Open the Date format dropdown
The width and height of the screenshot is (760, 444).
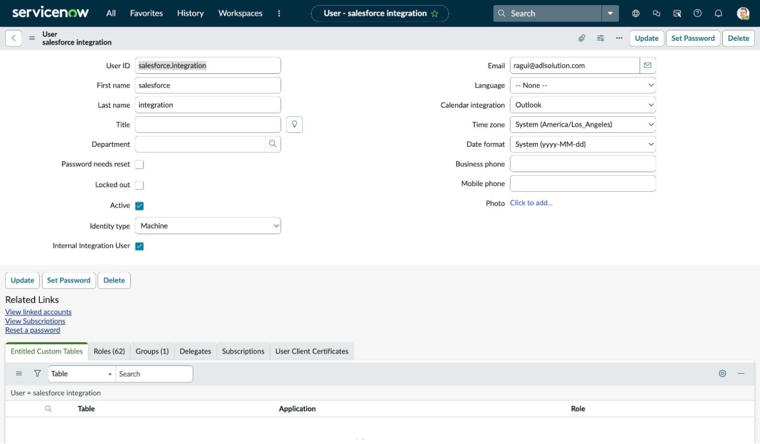point(583,144)
